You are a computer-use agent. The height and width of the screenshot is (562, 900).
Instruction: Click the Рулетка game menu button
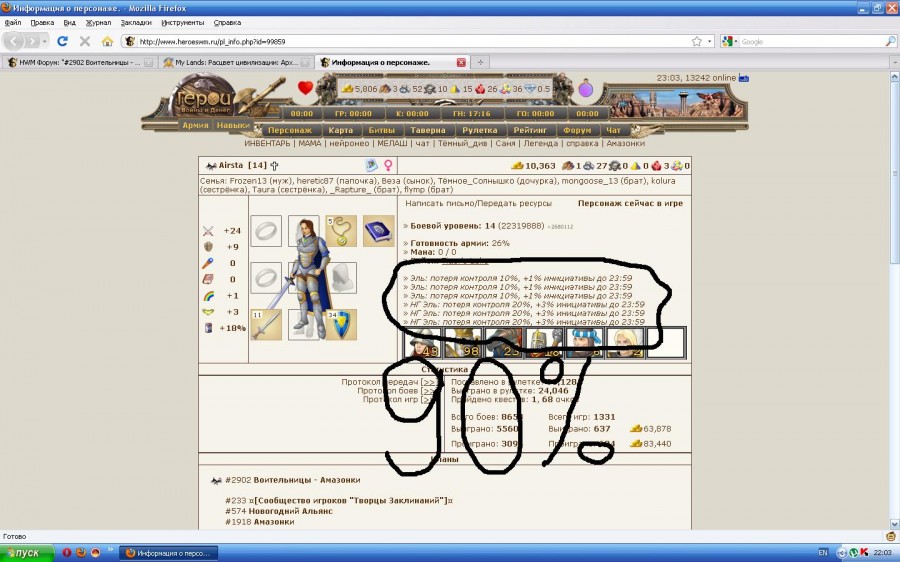480,130
